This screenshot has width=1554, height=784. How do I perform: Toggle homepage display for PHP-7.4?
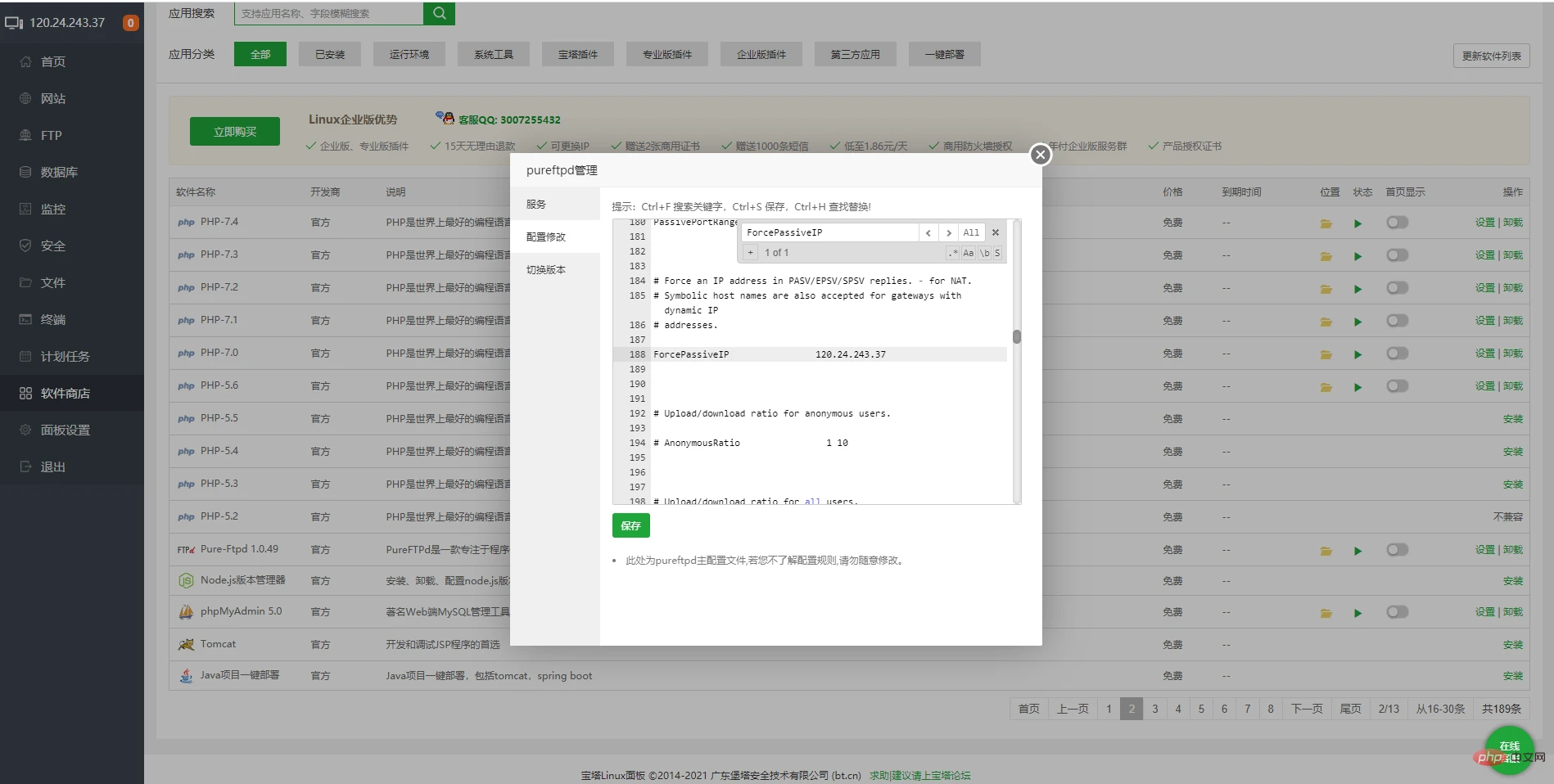point(1398,223)
